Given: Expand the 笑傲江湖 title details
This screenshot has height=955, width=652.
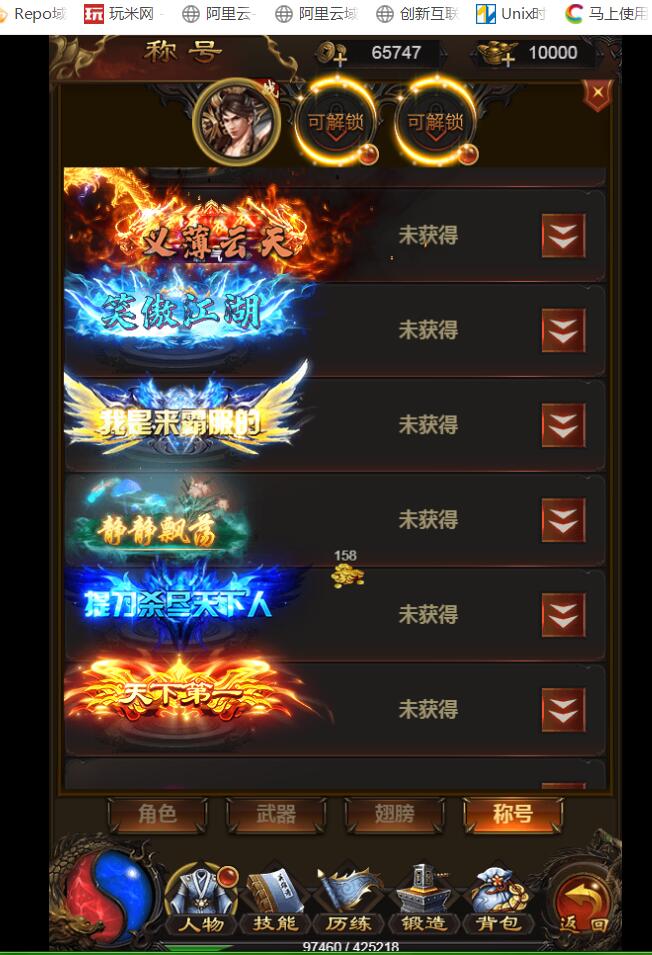Looking at the screenshot, I should [x=564, y=330].
